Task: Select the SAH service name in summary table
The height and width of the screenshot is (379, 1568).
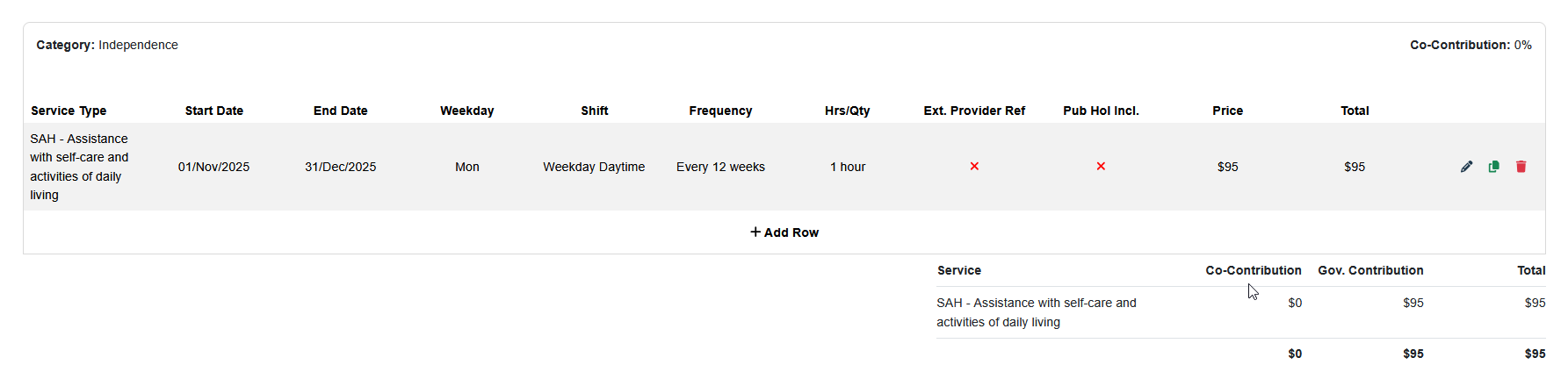Action: click(x=1037, y=312)
